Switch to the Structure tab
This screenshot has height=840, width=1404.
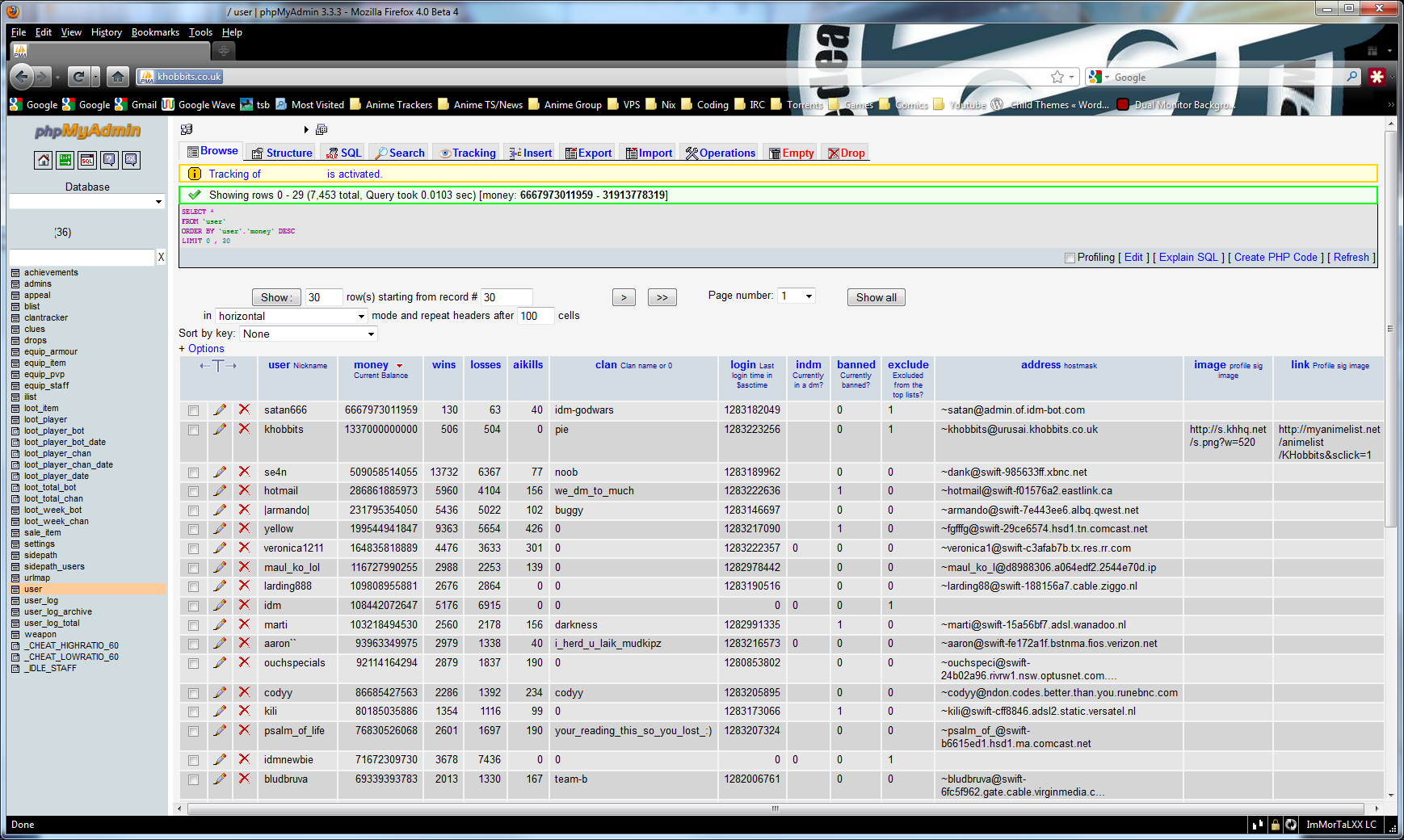click(281, 153)
